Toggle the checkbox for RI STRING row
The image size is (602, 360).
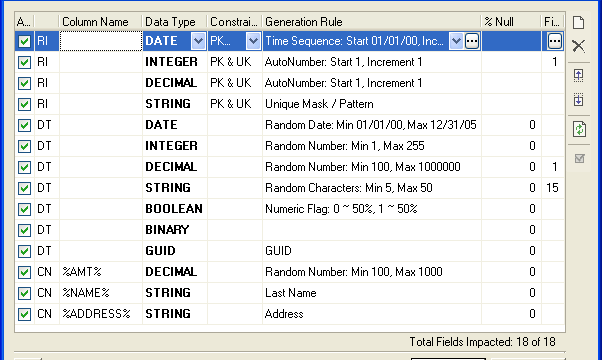(25, 104)
